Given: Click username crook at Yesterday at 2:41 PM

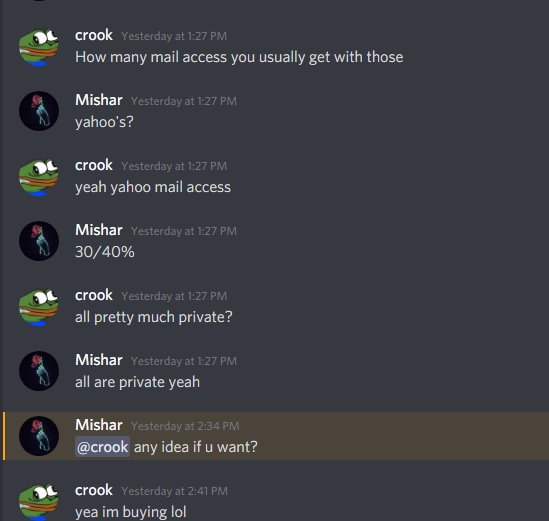Looking at the screenshot, I should coord(94,490).
